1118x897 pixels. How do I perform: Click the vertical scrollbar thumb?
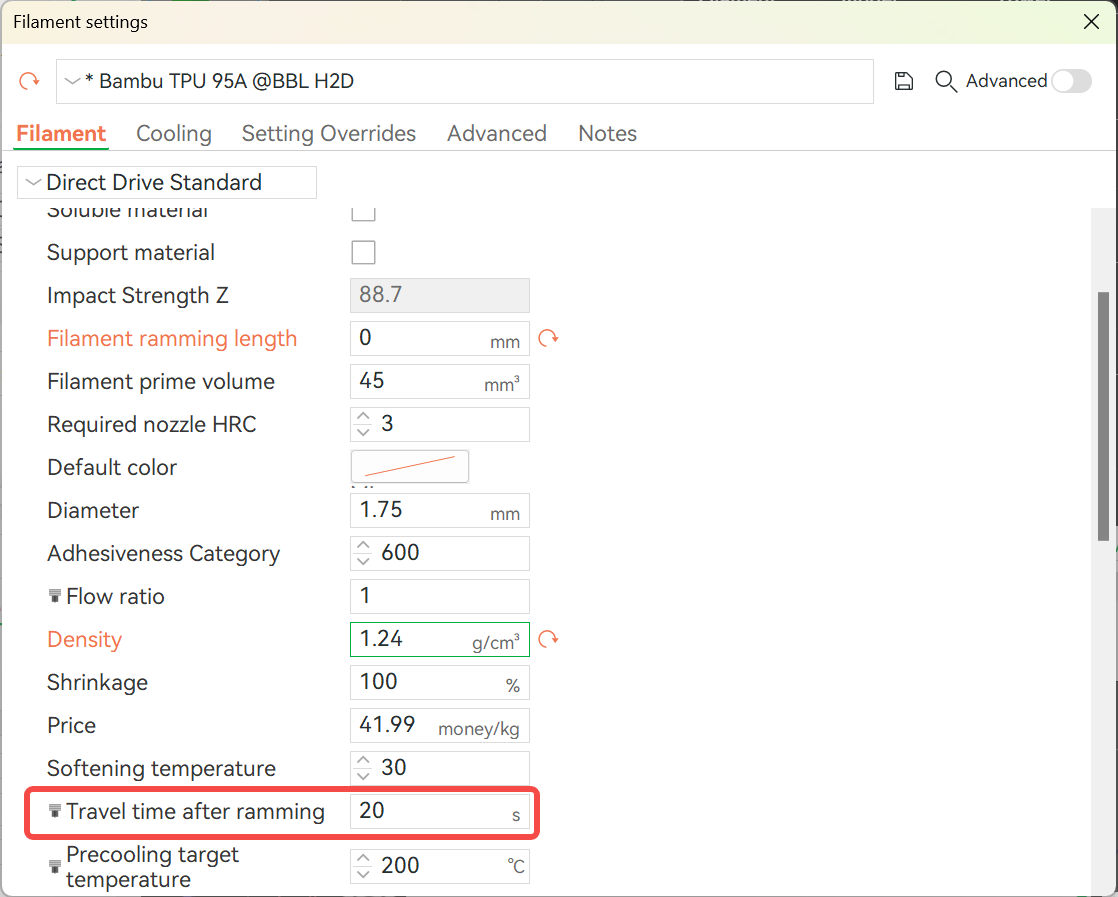coord(1103,416)
